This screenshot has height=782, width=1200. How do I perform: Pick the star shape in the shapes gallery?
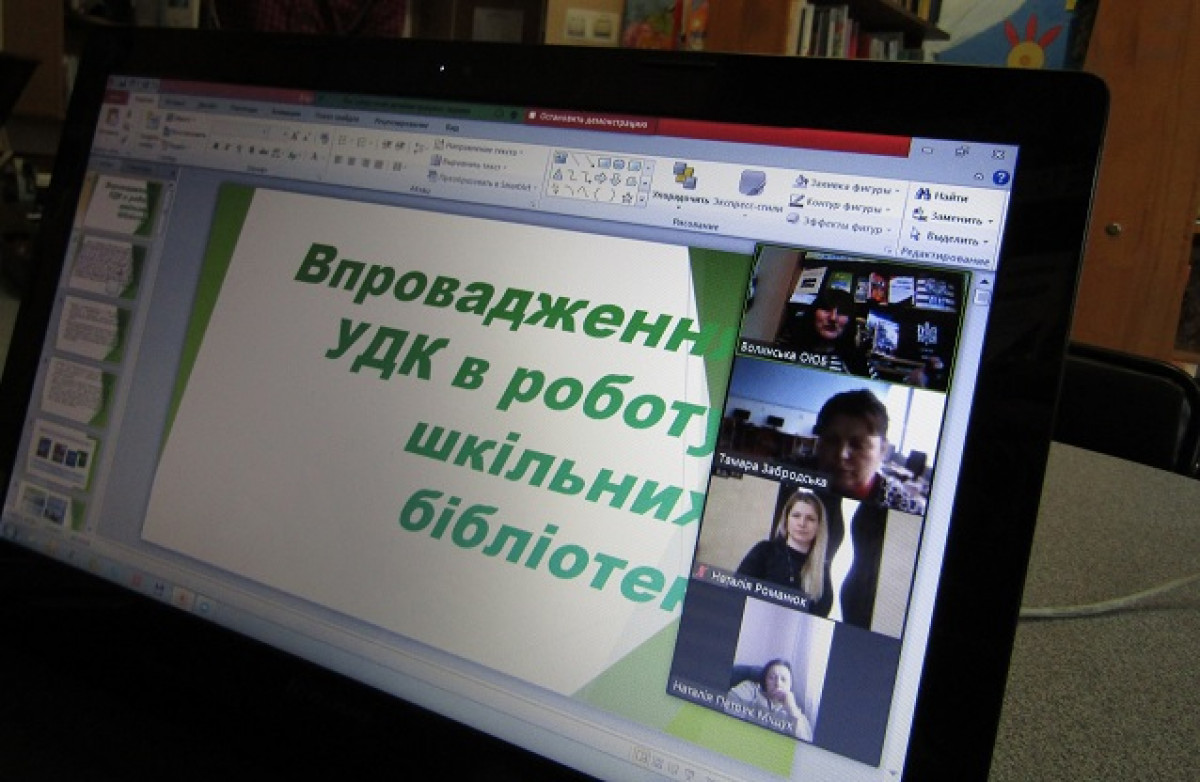(627, 197)
